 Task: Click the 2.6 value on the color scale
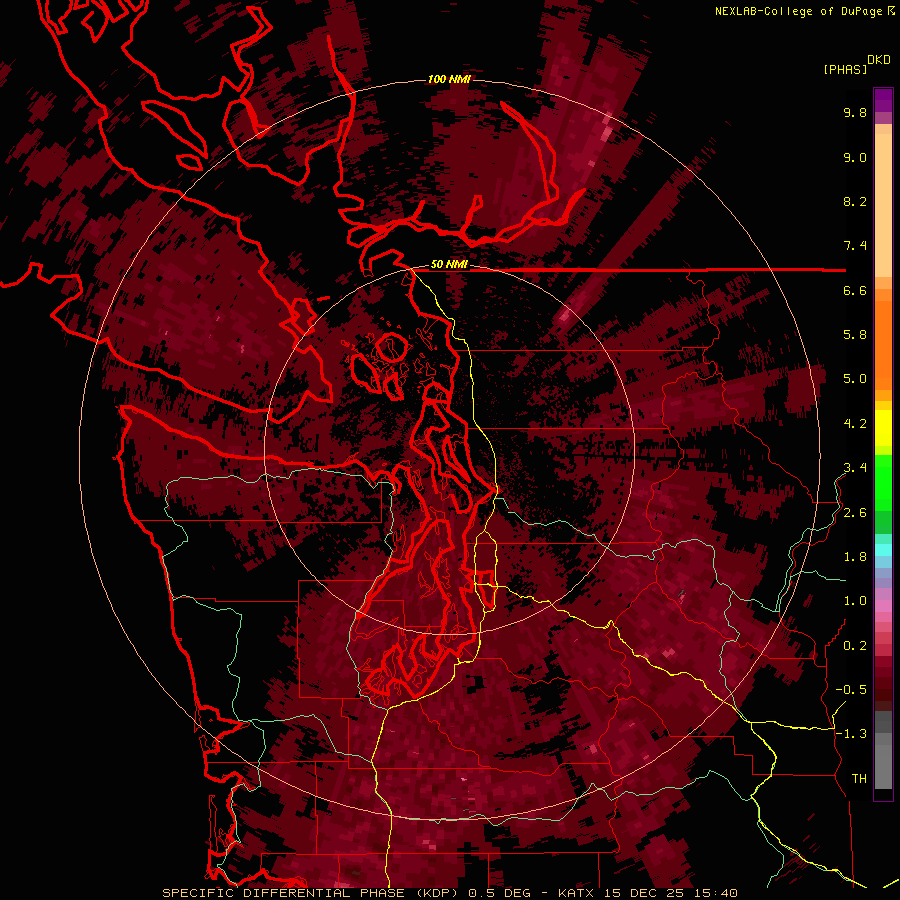(x=855, y=513)
